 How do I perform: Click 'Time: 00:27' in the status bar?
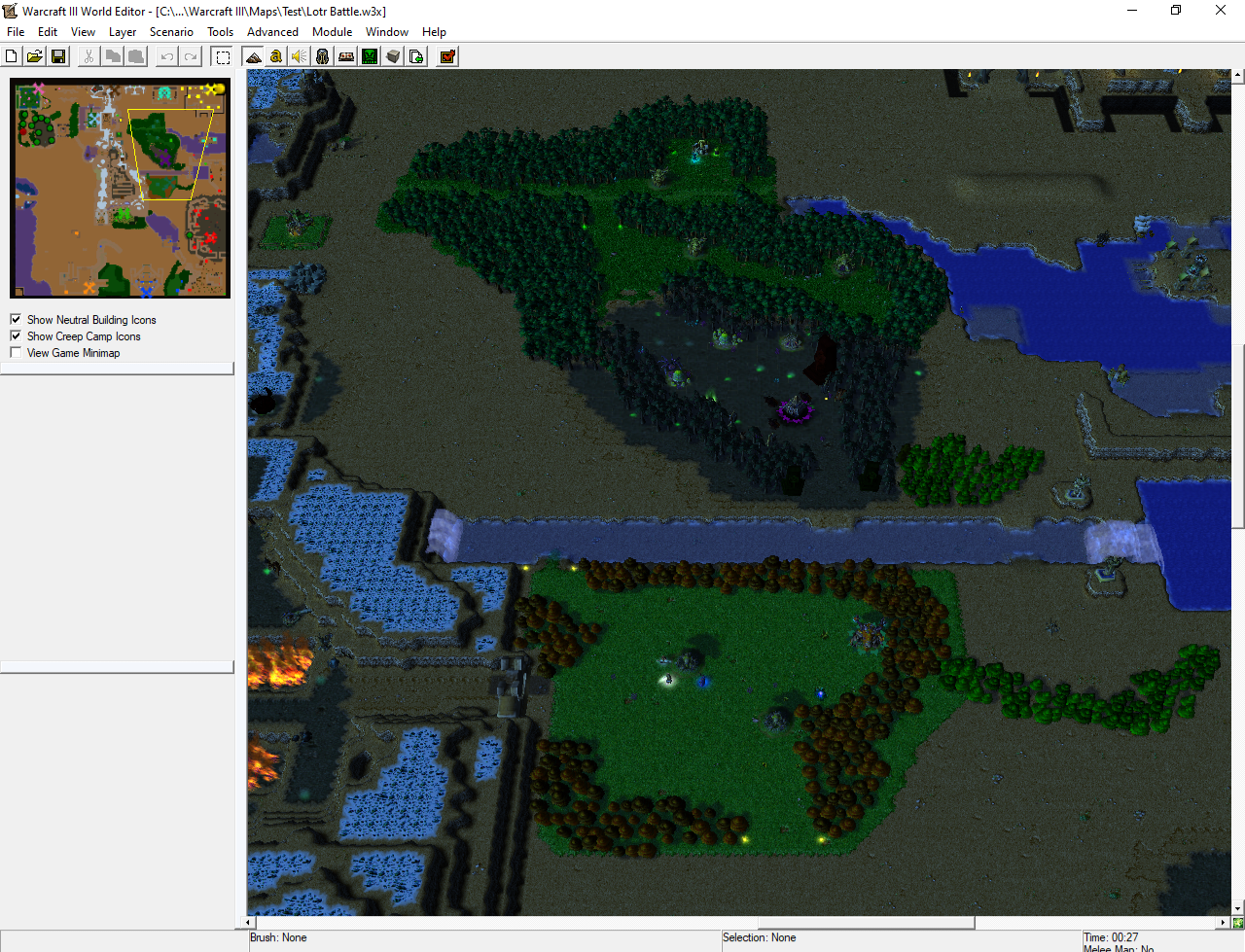tap(1111, 937)
